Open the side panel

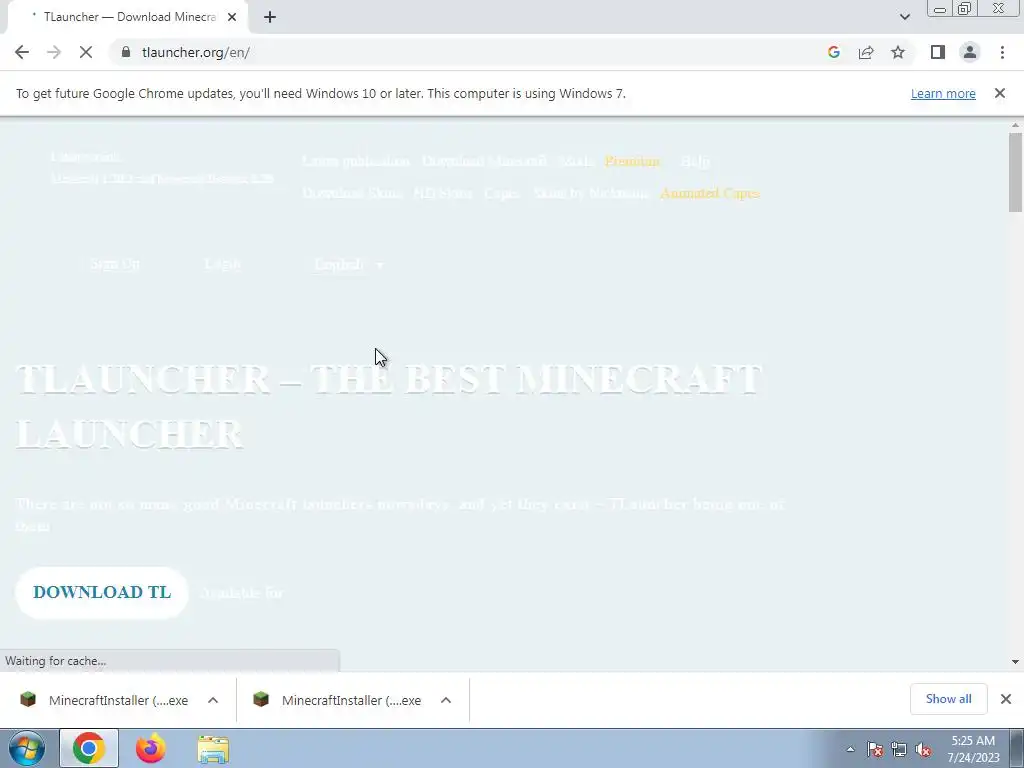coord(938,52)
